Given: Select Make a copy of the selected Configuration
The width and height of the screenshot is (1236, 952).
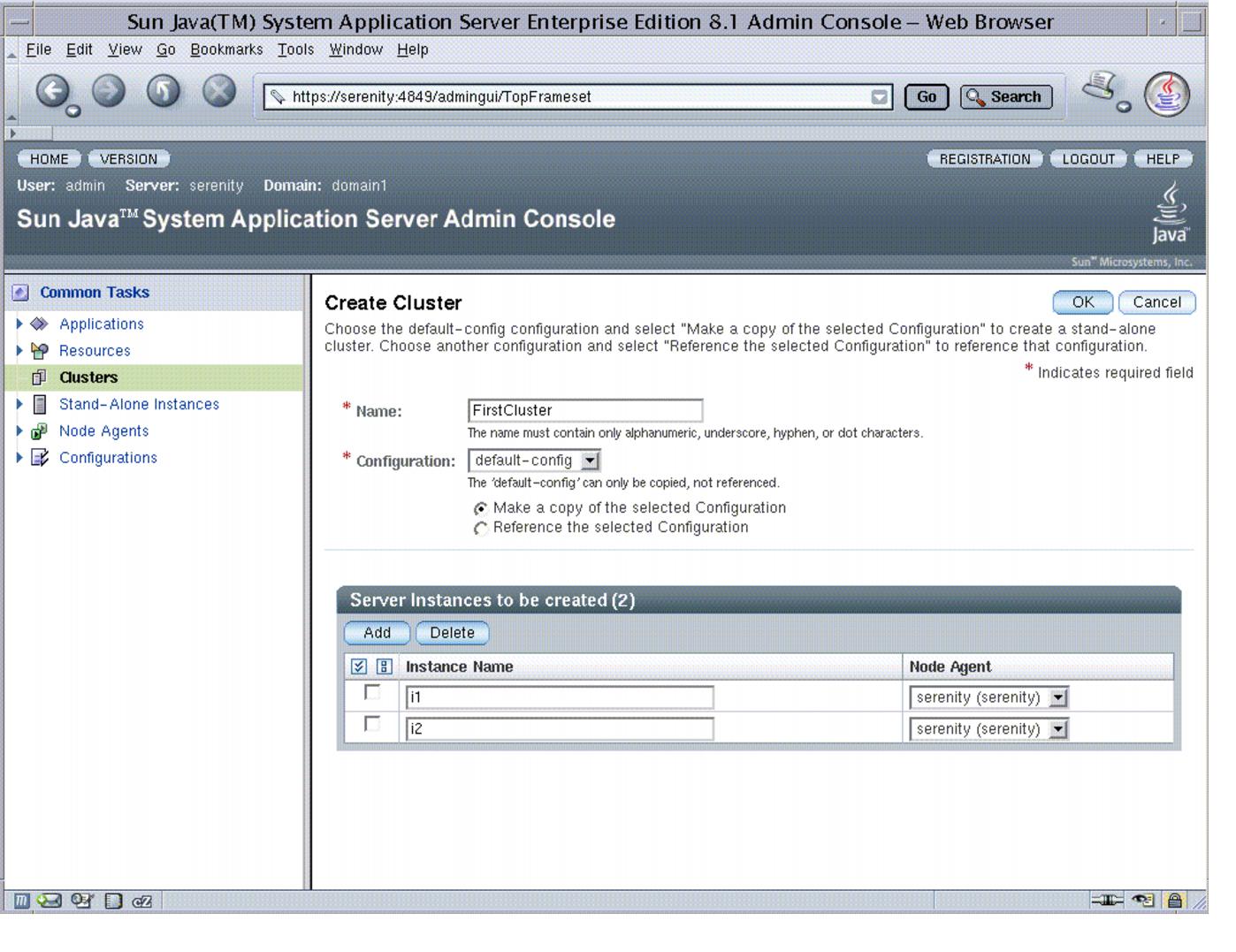Looking at the screenshot, I should pos(480,508).
